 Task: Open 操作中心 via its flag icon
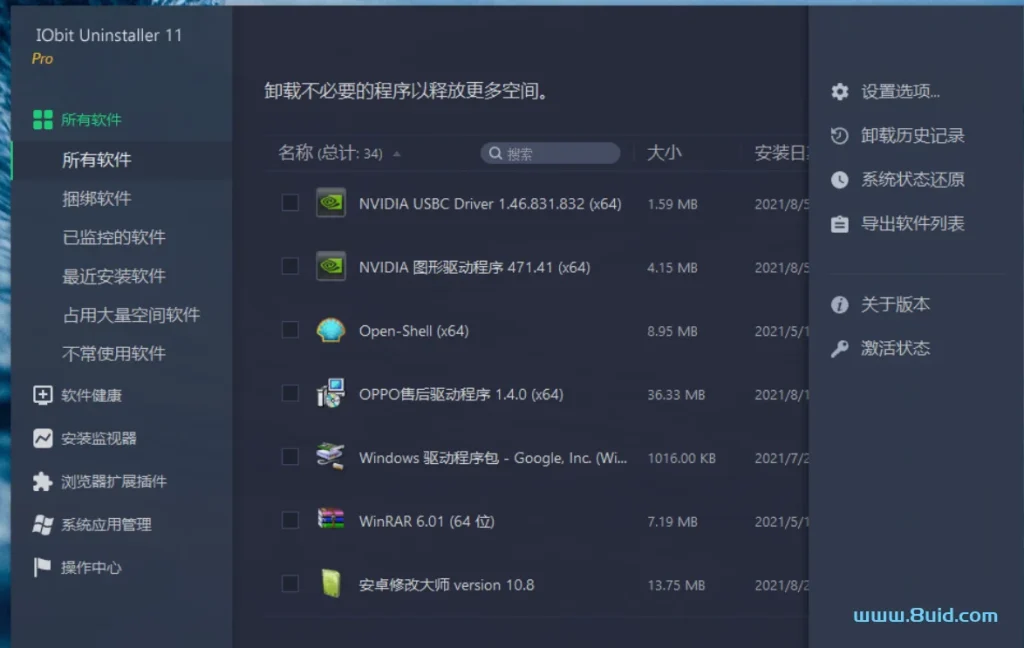(x=41, y=567)
